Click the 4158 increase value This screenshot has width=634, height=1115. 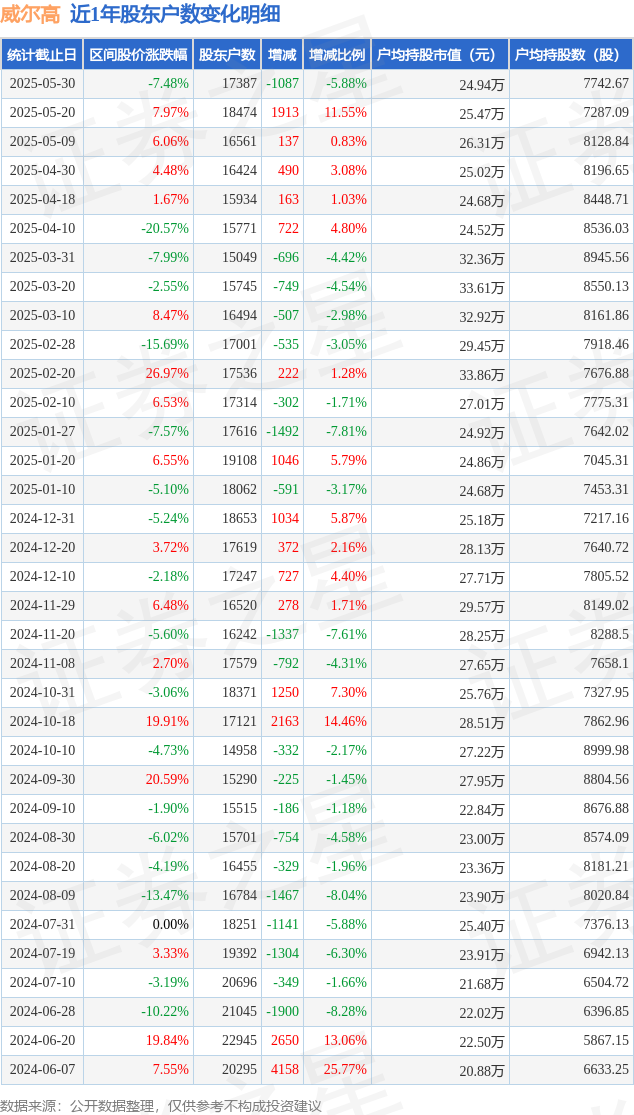point(284,1070)
